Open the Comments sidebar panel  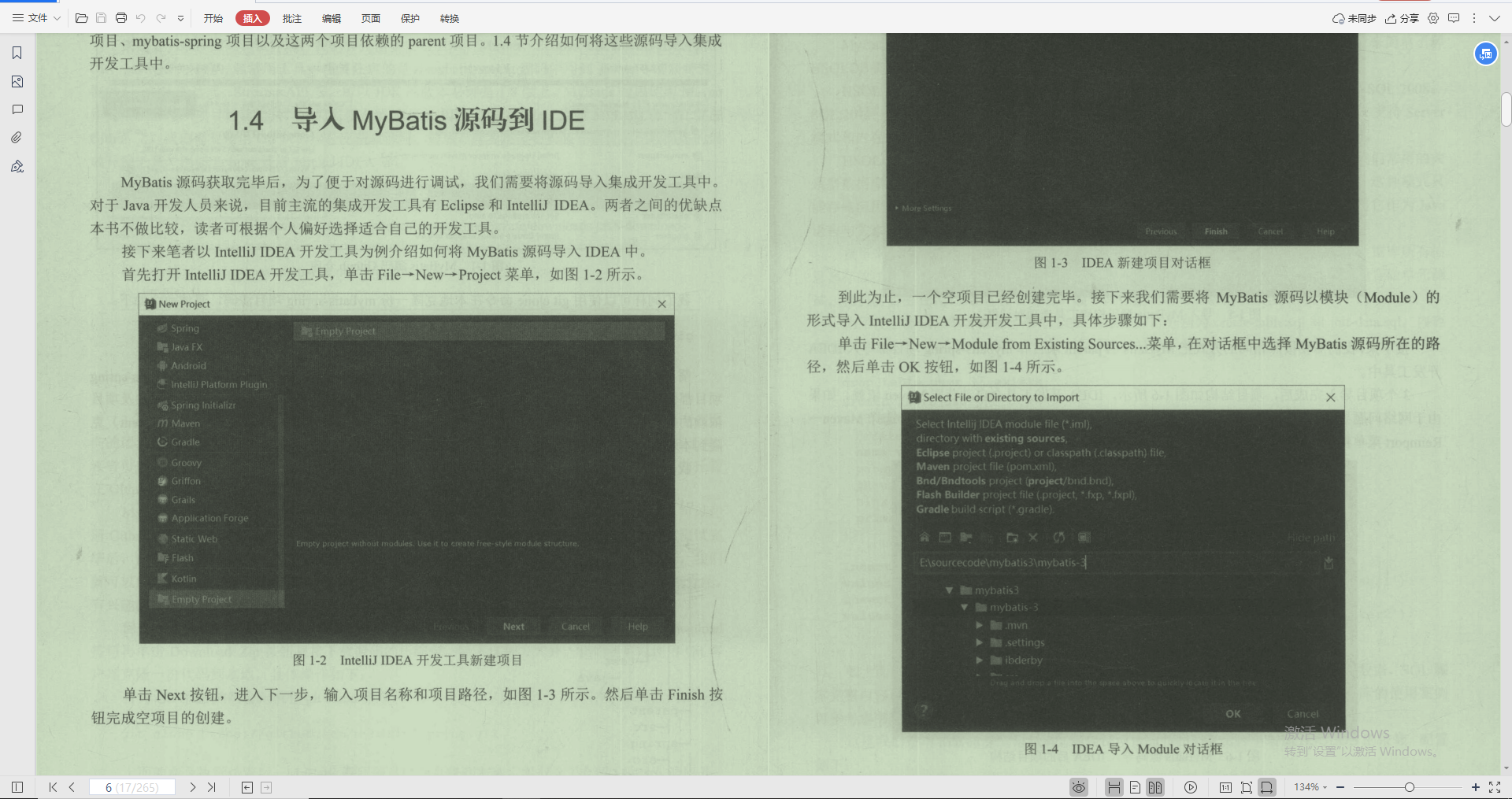[17, 109]
